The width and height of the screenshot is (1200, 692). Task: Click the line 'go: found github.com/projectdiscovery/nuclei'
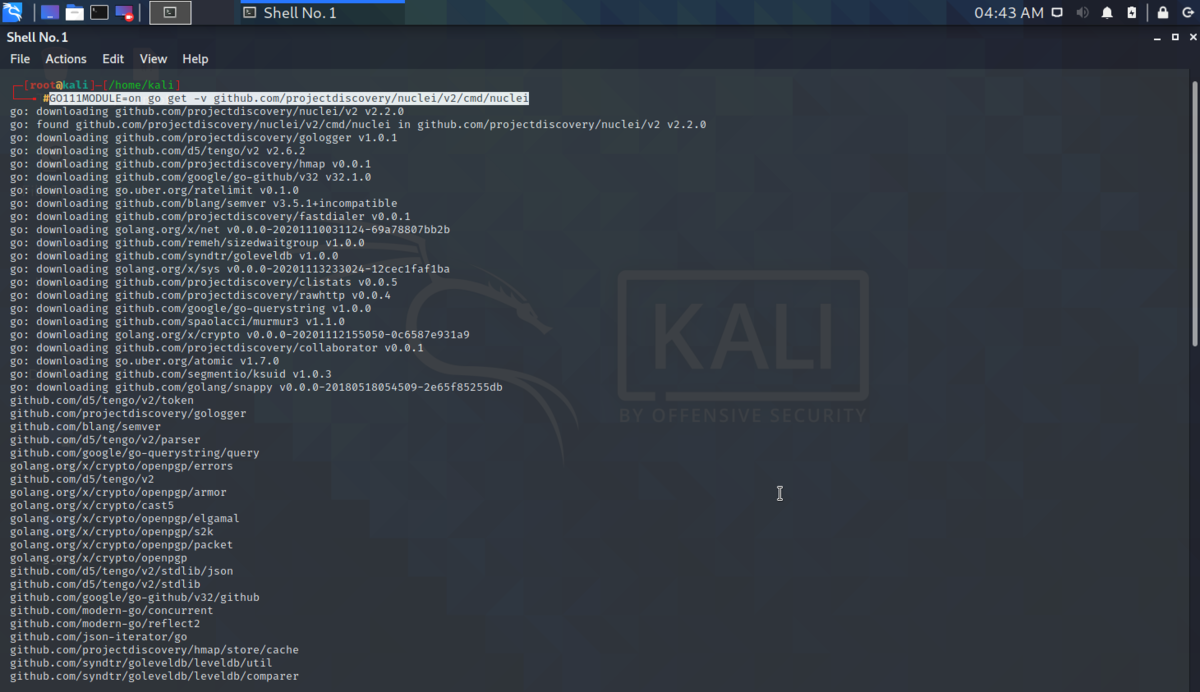[358, 124]
